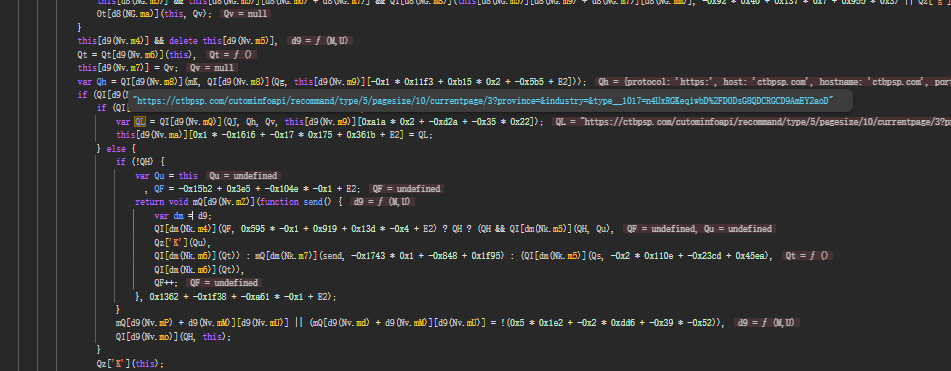Click the 'else' keyword
The height and width of the screenshot is (371, 951).
[x=116, y=149]
